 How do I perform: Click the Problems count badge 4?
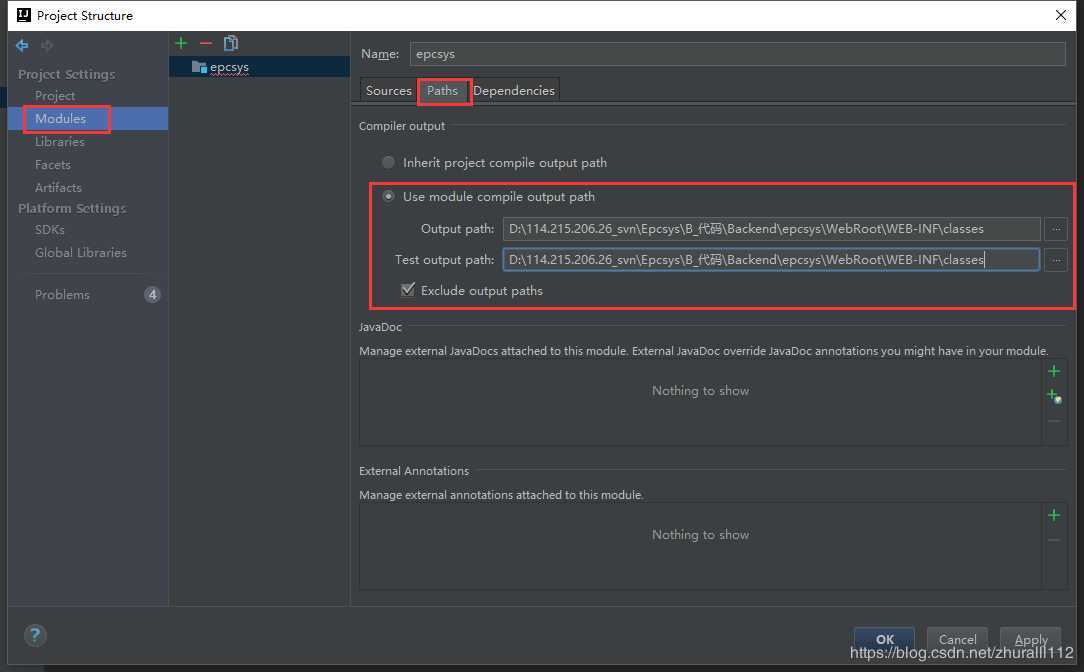[x=152, y=295]
